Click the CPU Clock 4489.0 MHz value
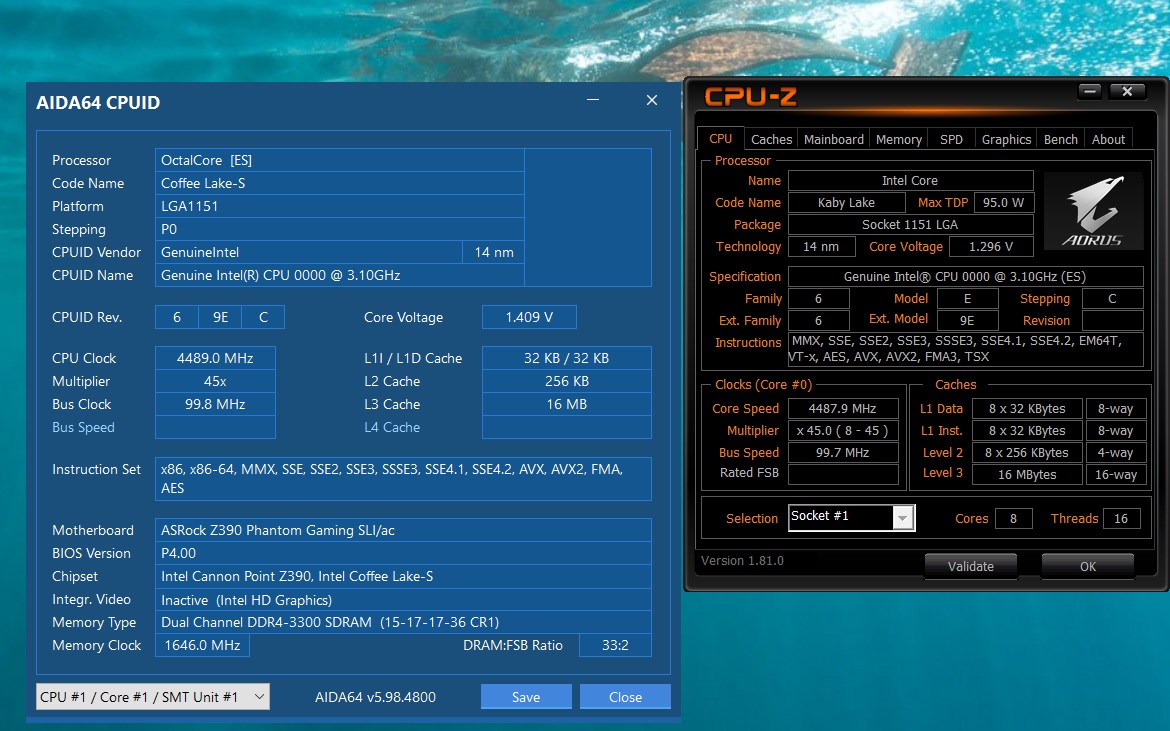 215,358
